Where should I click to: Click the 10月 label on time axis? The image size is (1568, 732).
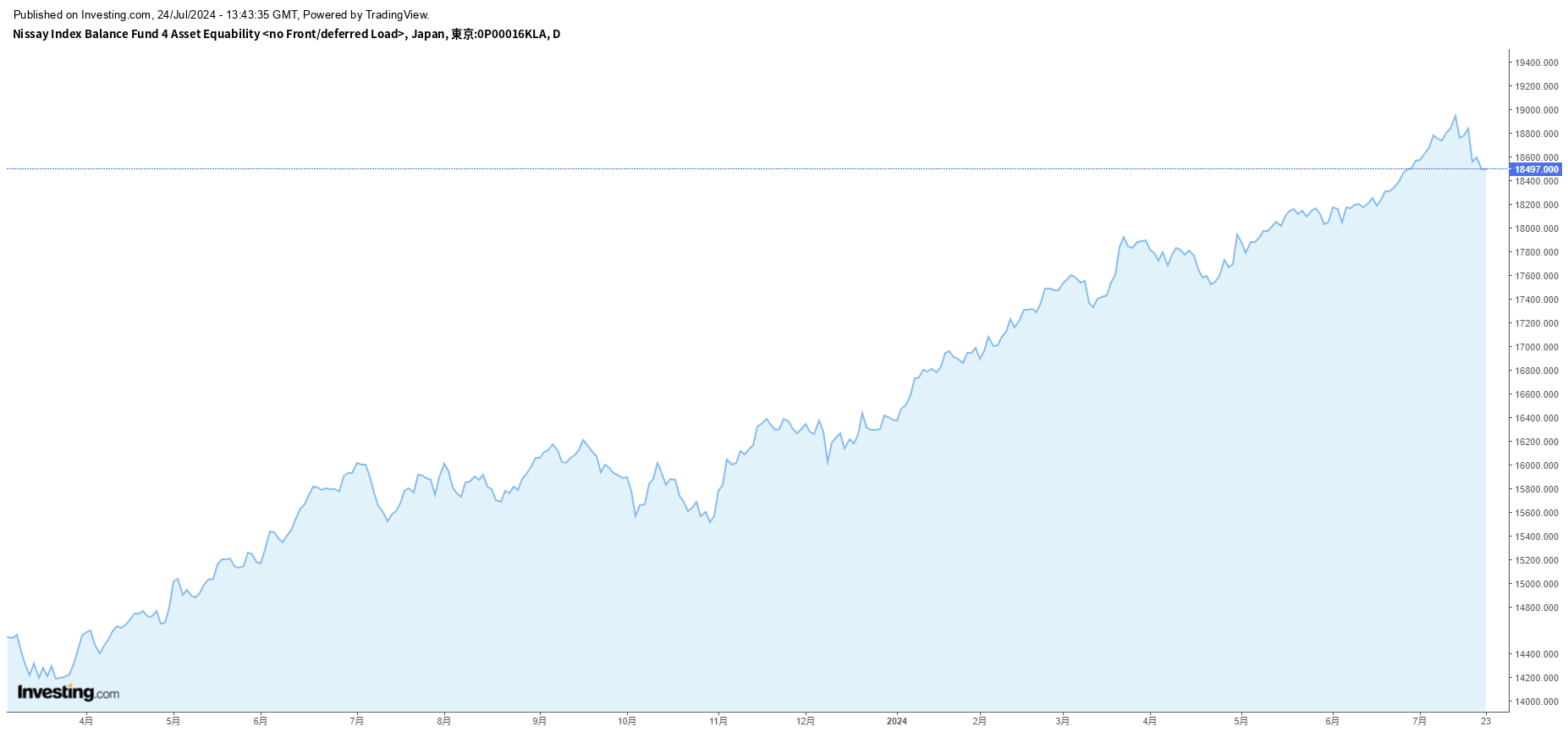click(x=627, y=721)
